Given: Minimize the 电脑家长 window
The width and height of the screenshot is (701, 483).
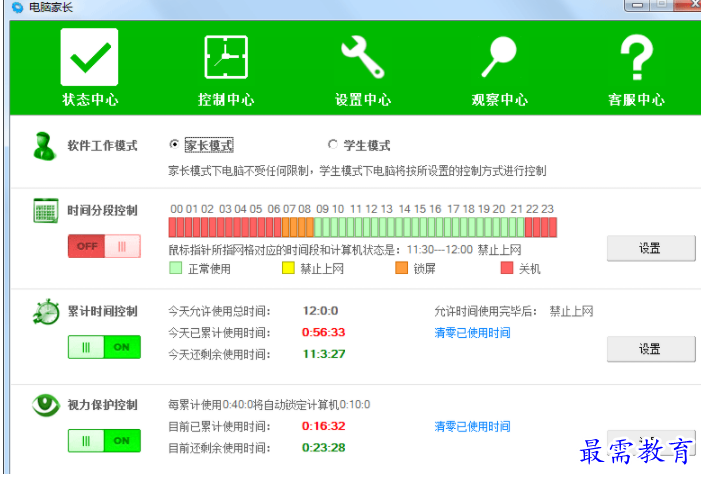Looking at the screenshot, I should pyautogui.click(x=638, y=5).
